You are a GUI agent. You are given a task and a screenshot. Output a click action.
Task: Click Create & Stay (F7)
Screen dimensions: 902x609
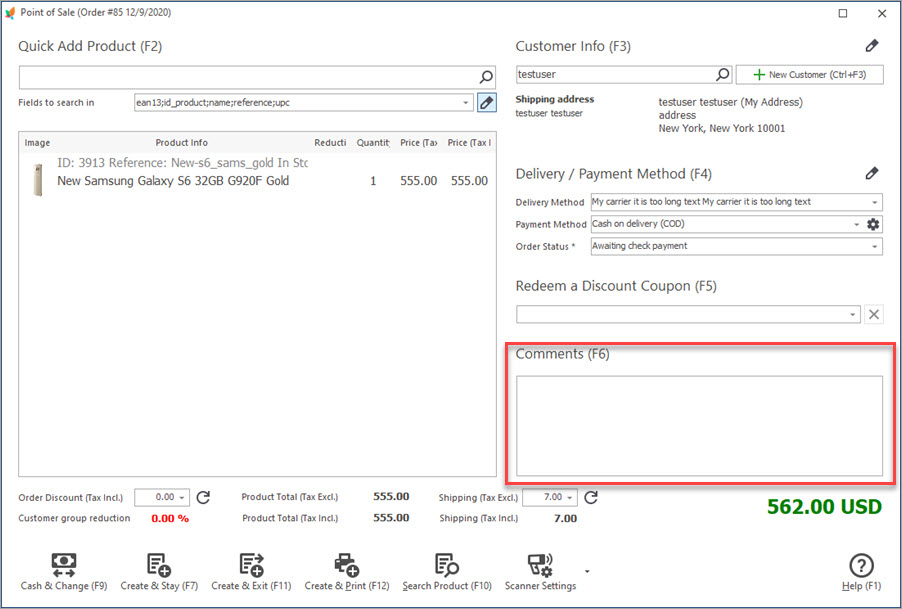point(159,572)
